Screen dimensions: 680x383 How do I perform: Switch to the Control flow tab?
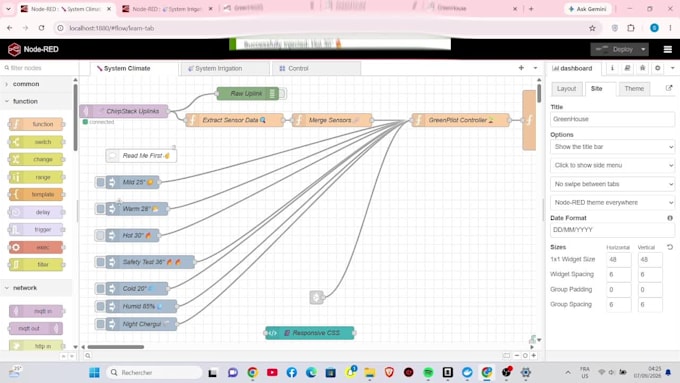tap(317, 69)
